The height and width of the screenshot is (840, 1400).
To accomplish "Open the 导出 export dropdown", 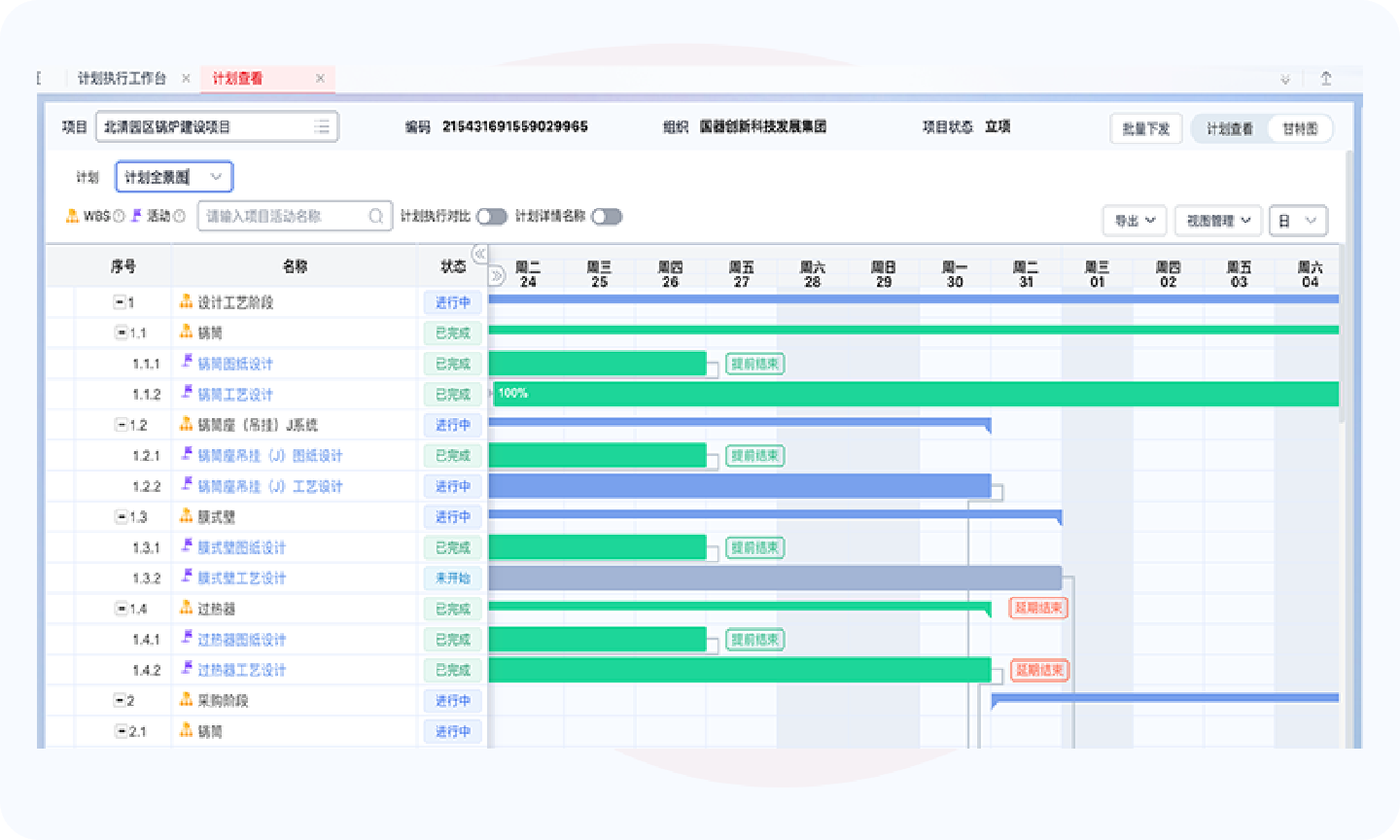I will tap(1135, 221).
